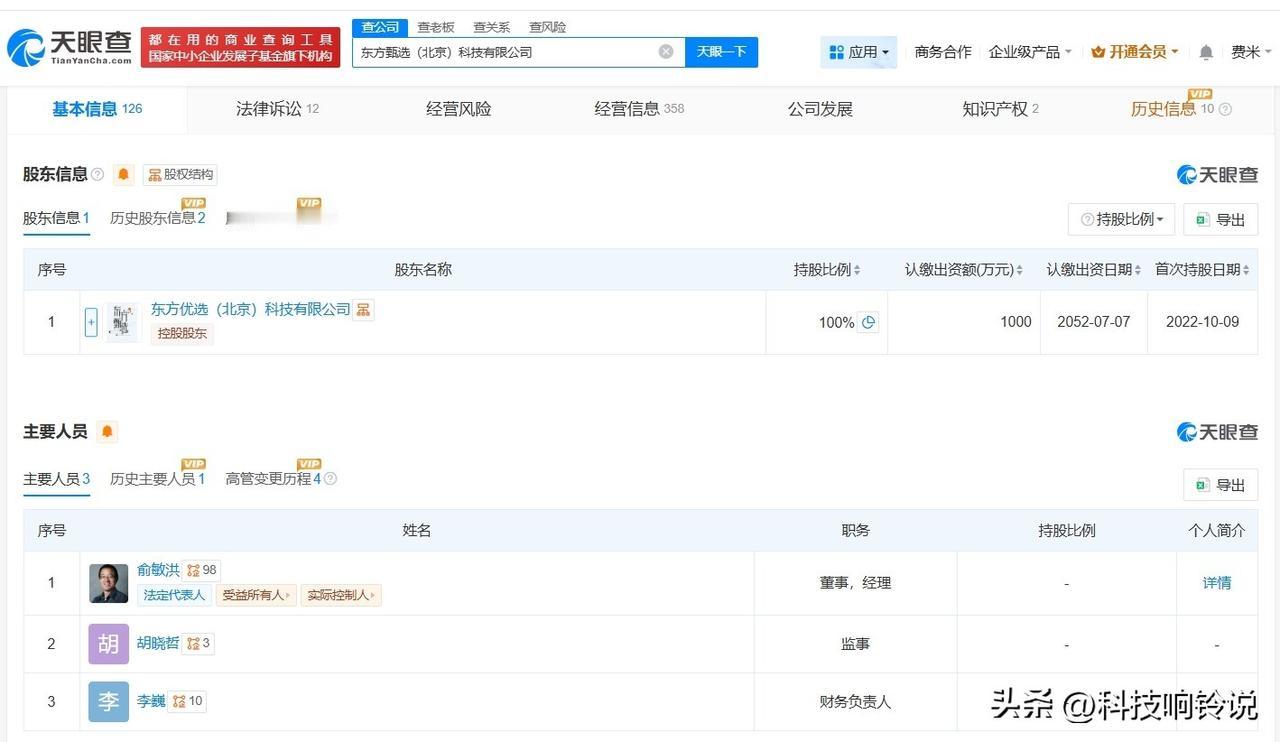Select the 主要人员 3 sub-tab
Viewport: 1280px width, 742px height.
click(x=57, y=479)
